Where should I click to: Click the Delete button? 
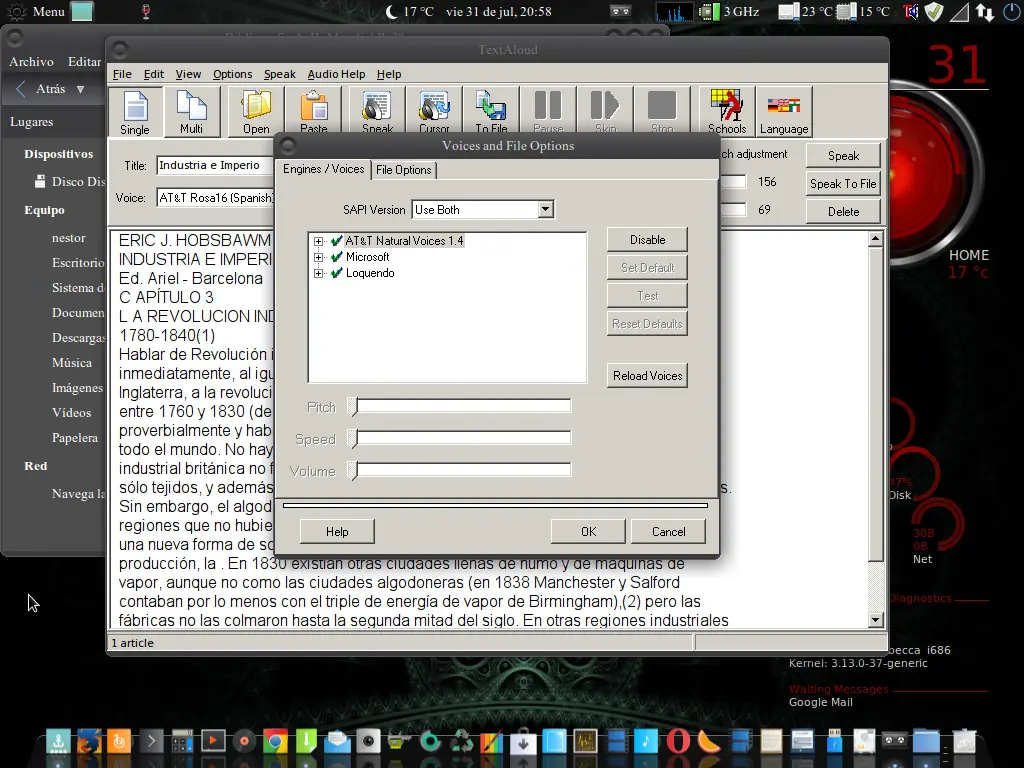[x=843, y=212]
